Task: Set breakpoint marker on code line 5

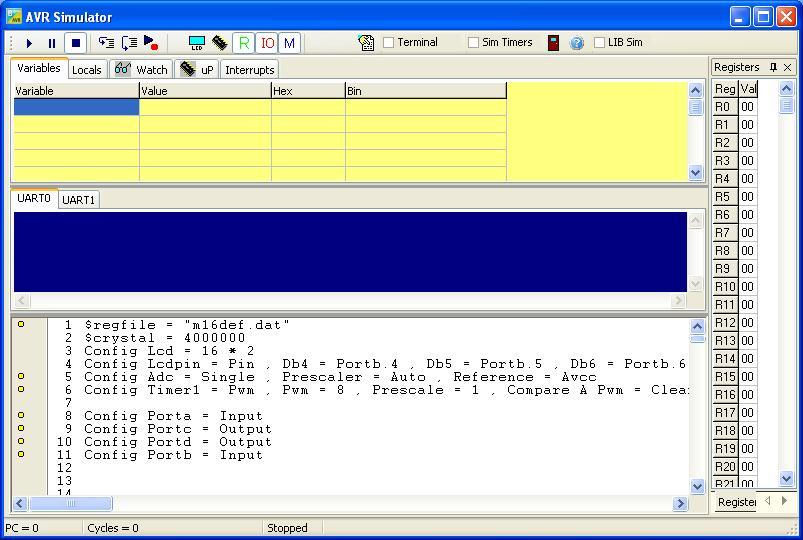Action: 21,376
